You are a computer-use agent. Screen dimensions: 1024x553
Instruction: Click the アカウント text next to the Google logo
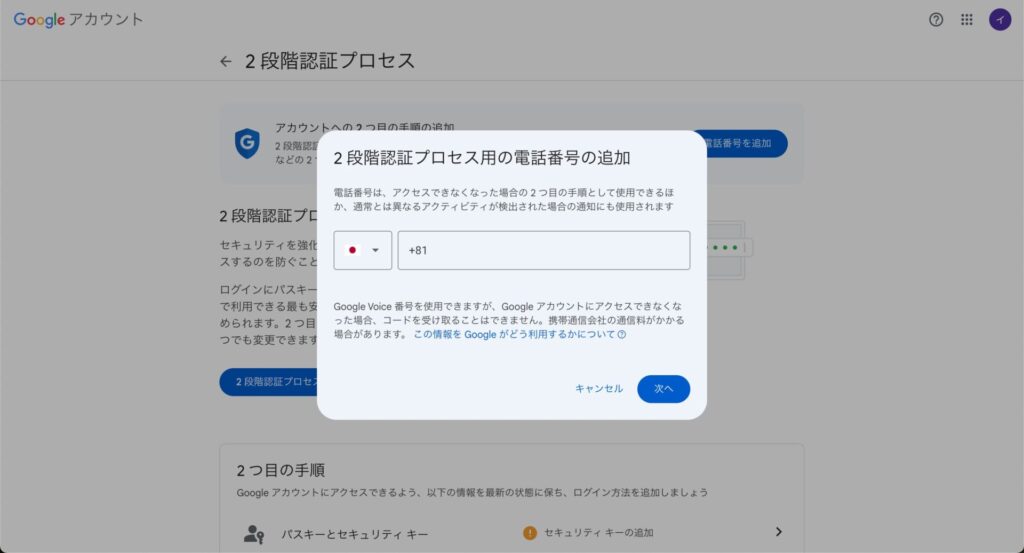point(106,20)
